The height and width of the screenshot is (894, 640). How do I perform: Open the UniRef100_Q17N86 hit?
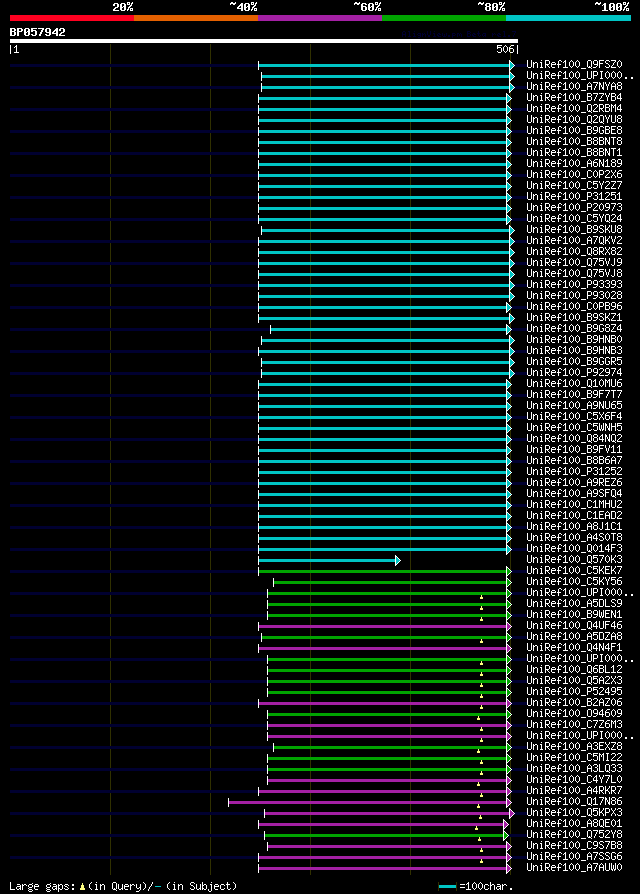[574, 802]
